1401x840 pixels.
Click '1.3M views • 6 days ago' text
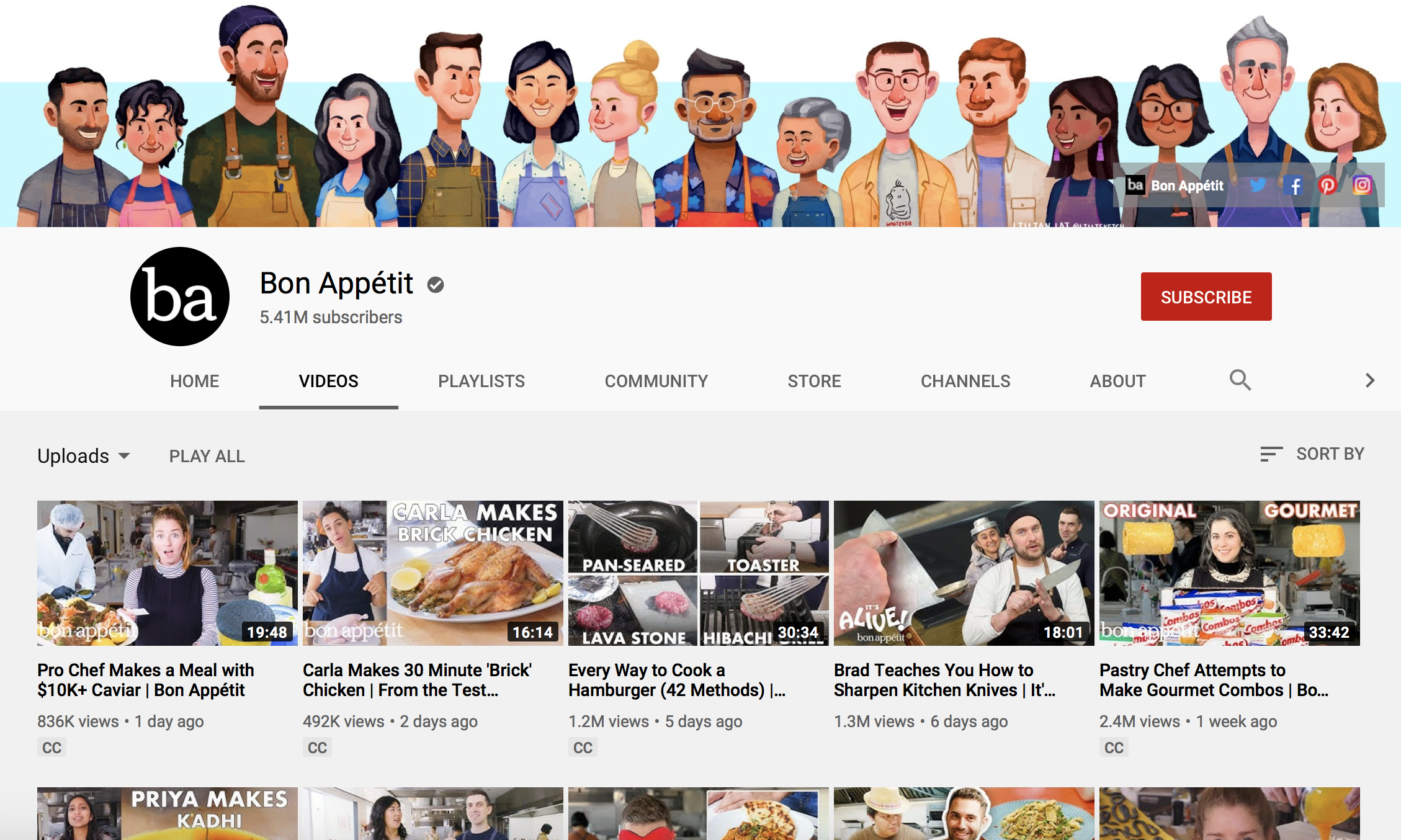point(921,722)
